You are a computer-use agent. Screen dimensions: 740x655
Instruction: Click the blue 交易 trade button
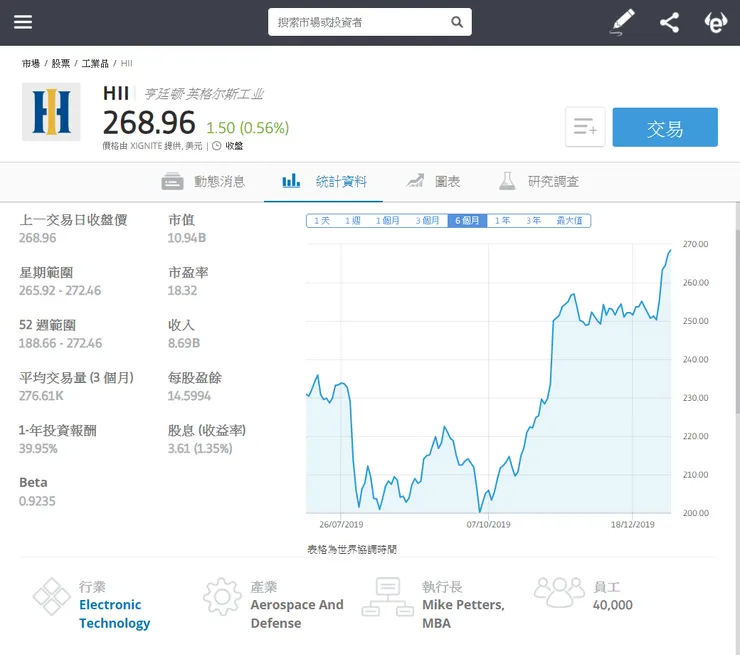665,127
